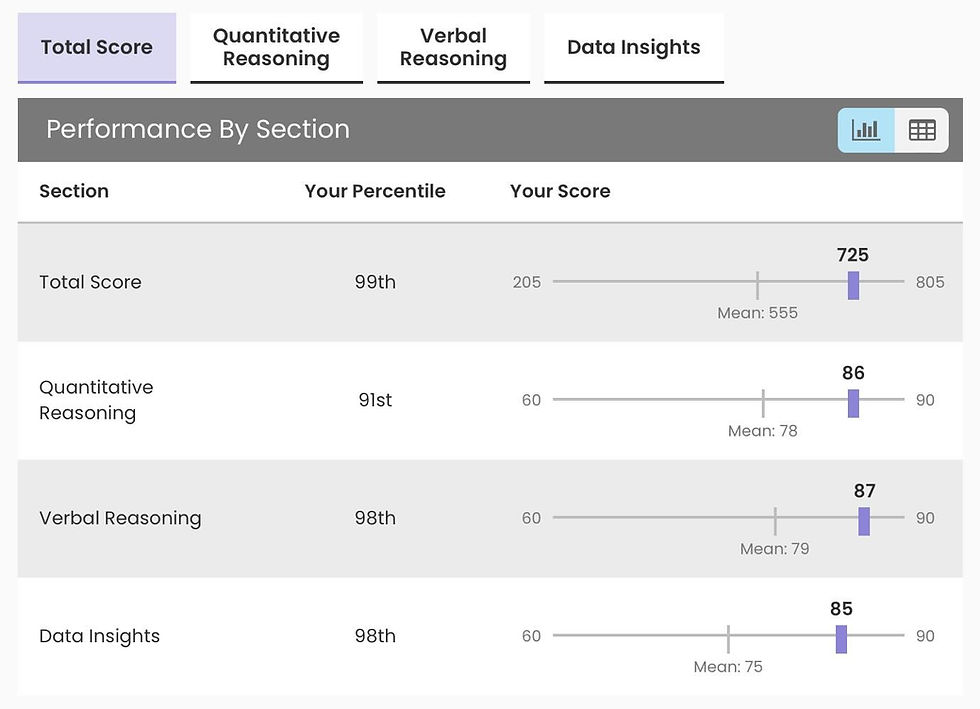Click the Quantitative Reasoning row label
The image size is (980, 709).
pyautogui.click(x=96, y=400)
